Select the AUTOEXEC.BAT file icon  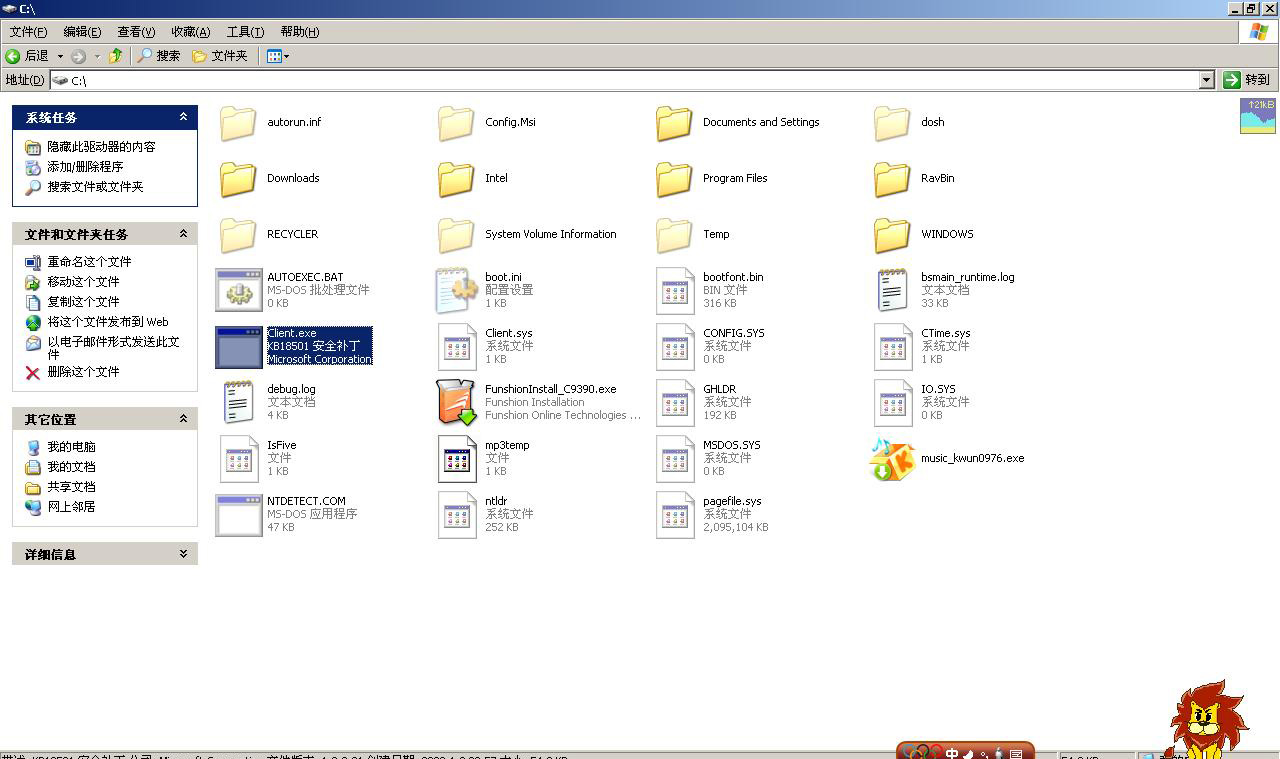(239, 290)
